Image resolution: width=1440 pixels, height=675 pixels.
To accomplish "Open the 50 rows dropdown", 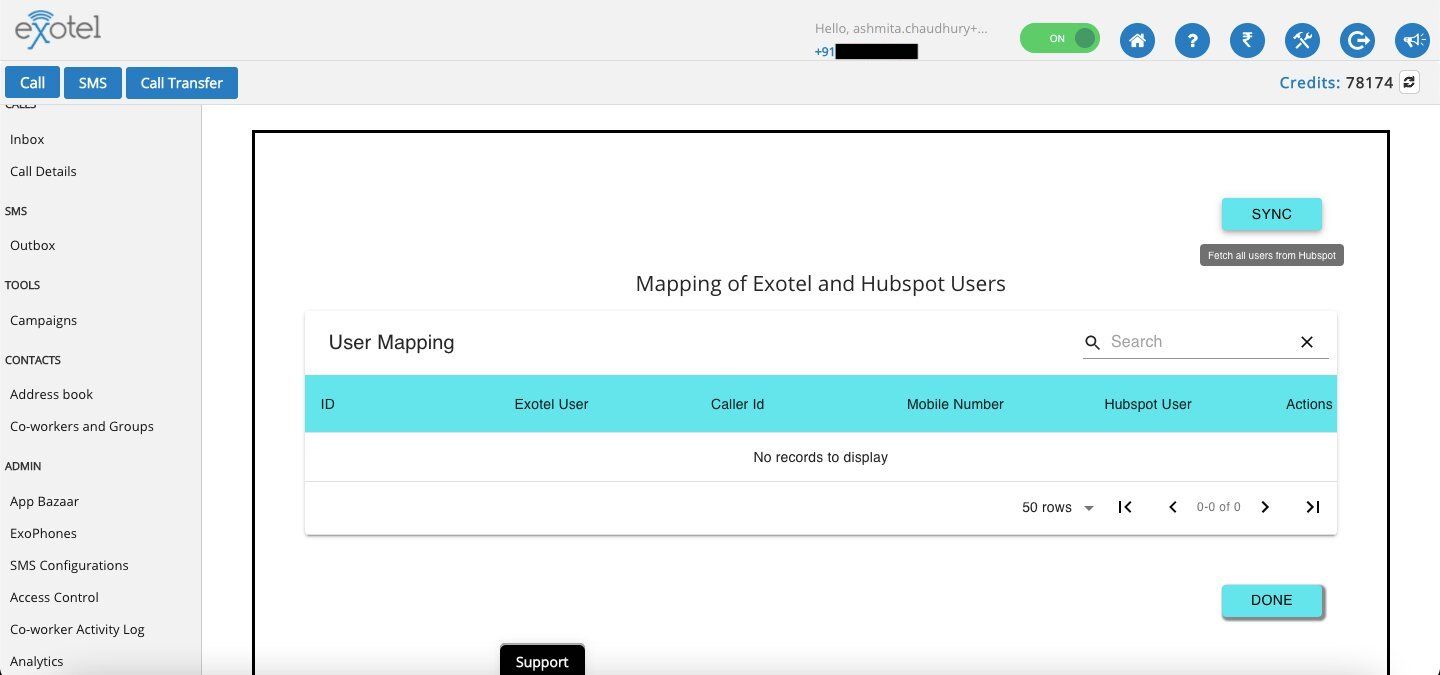I will 1057,507.
